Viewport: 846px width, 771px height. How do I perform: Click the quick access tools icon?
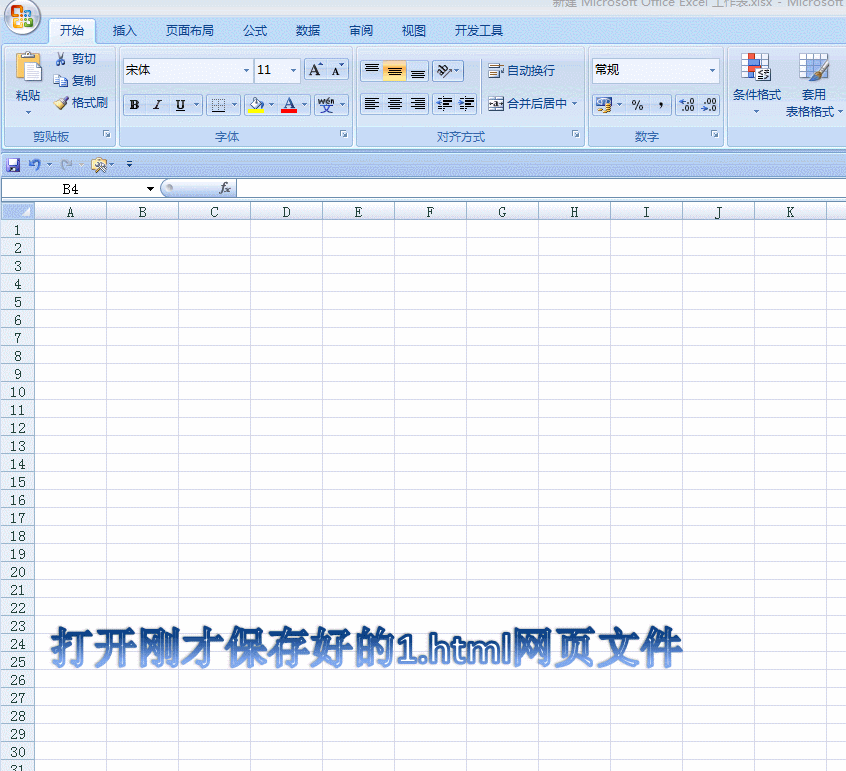pyautogui.click(x=99, y=165)
